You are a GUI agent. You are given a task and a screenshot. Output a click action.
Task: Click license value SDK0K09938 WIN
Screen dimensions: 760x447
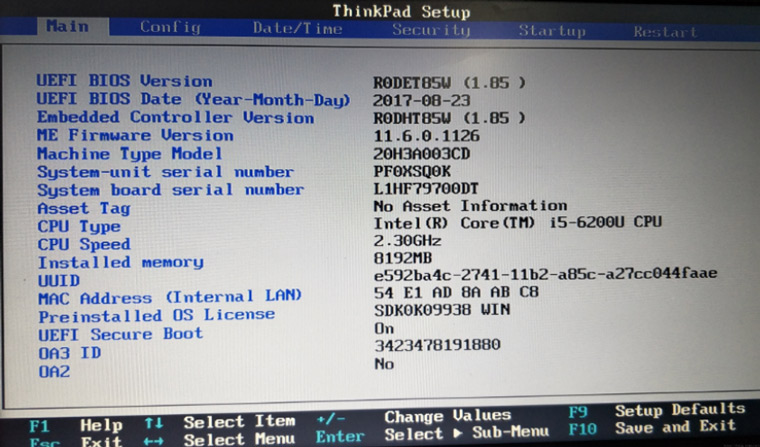coord(442,310)
